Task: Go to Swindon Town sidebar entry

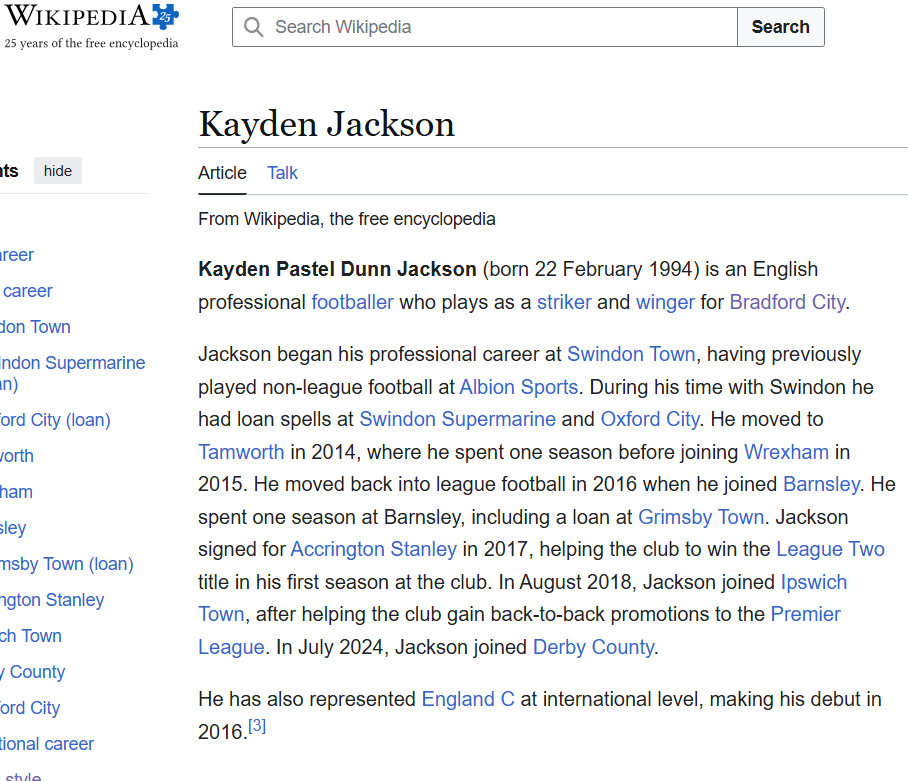Action: pyautogui.click(x=35, y=327)
